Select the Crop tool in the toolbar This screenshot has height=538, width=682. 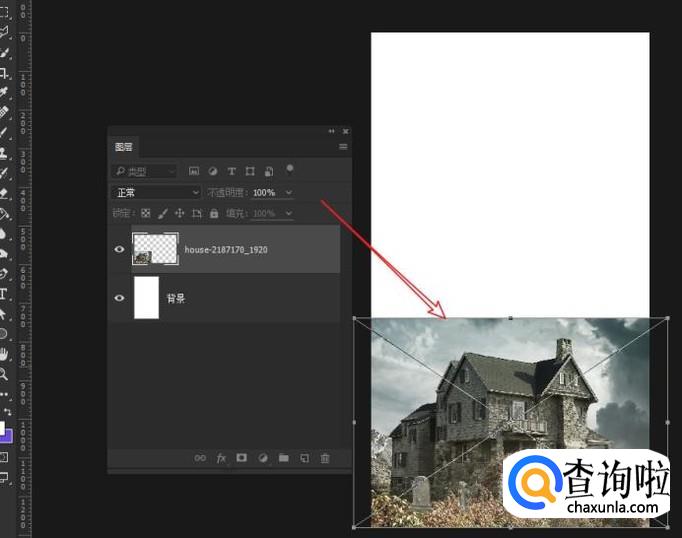(4, 73)
